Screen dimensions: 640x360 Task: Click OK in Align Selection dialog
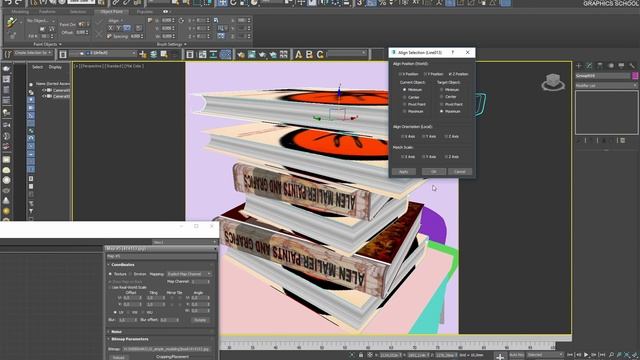(x=433, y=172)
